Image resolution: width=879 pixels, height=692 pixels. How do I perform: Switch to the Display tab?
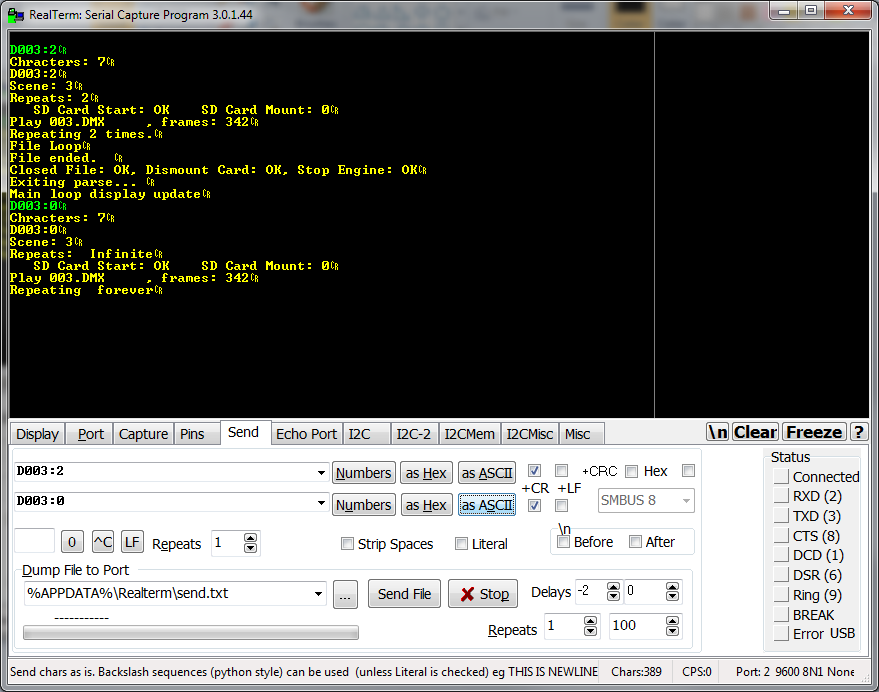(x=38, y=434)
